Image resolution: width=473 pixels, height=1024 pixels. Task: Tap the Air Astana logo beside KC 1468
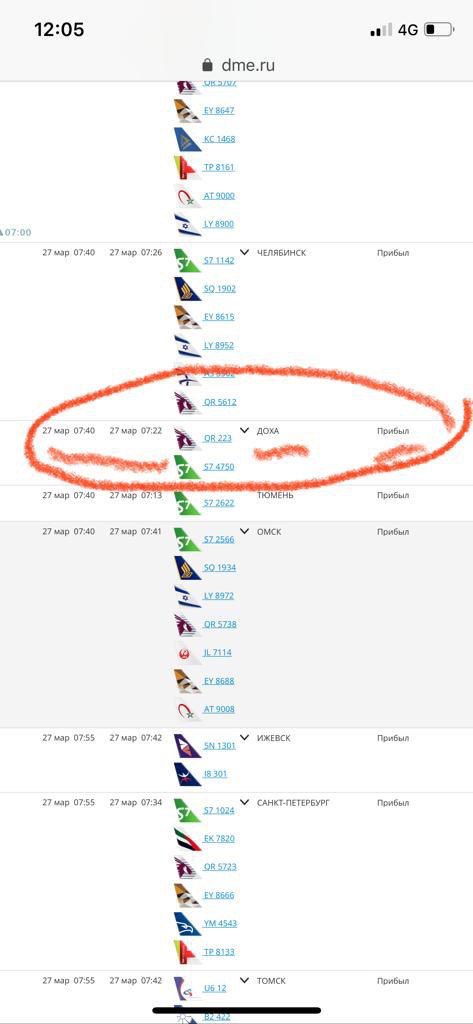click(x=188, y=140)
